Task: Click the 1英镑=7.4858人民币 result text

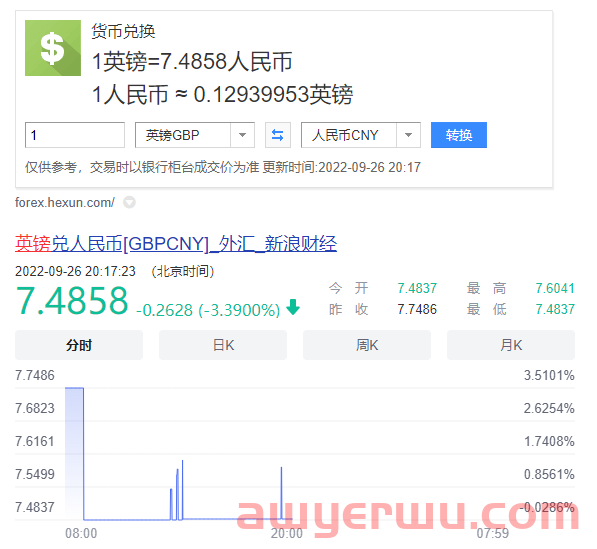Action: 192,61
